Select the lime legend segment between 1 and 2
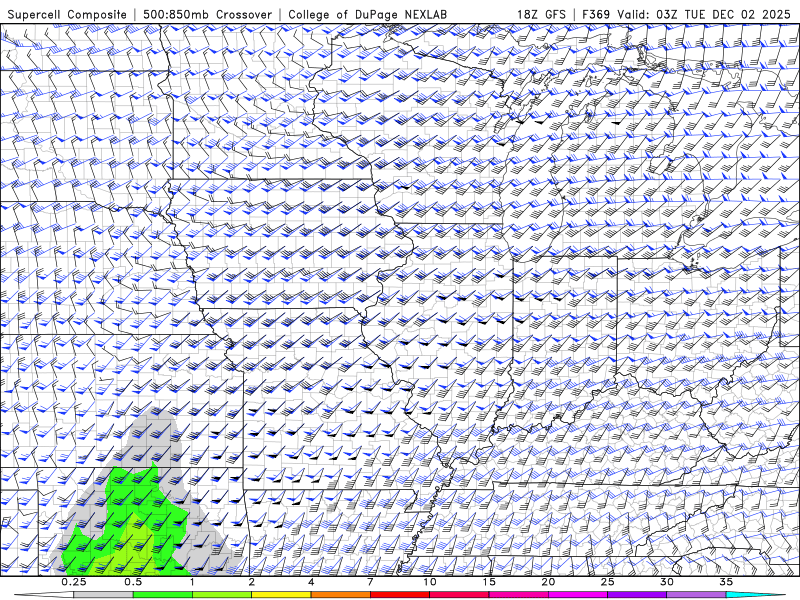Screen dimensions: 800x600 221,595
